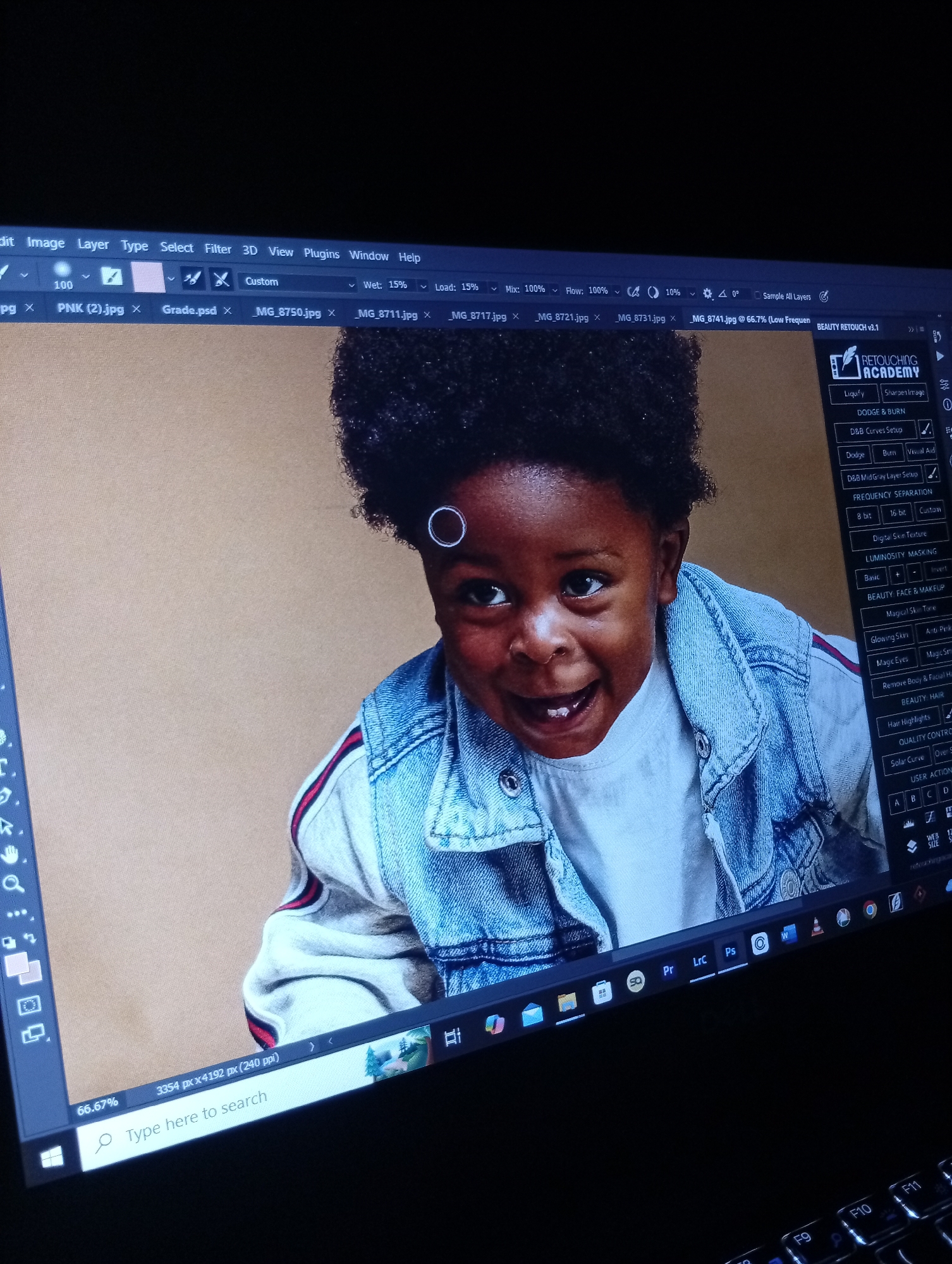Click the Digital Skin Texture button
Screen dimensions: 952x1264
point(900,537)
